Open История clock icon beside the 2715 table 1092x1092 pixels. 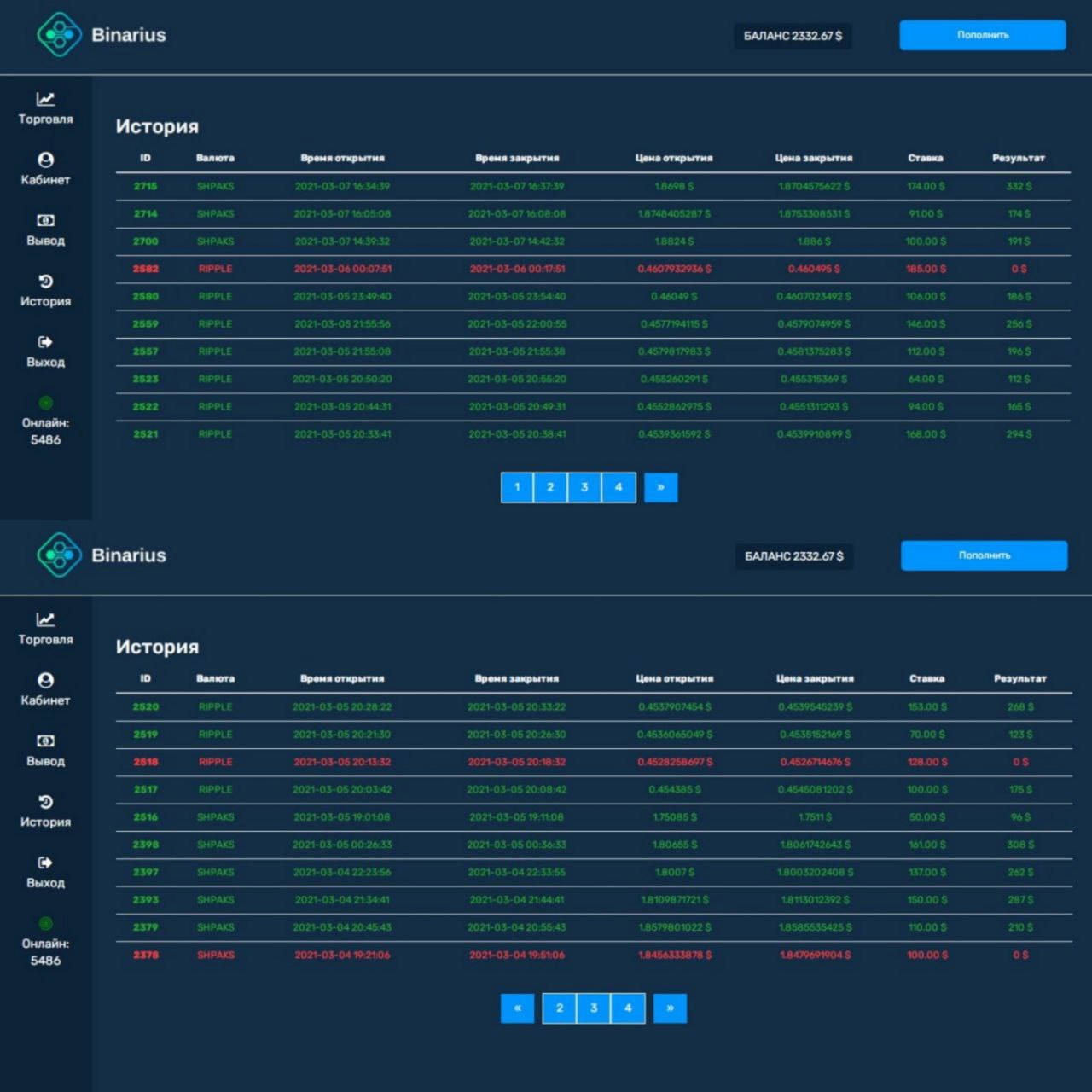(45, 282)
